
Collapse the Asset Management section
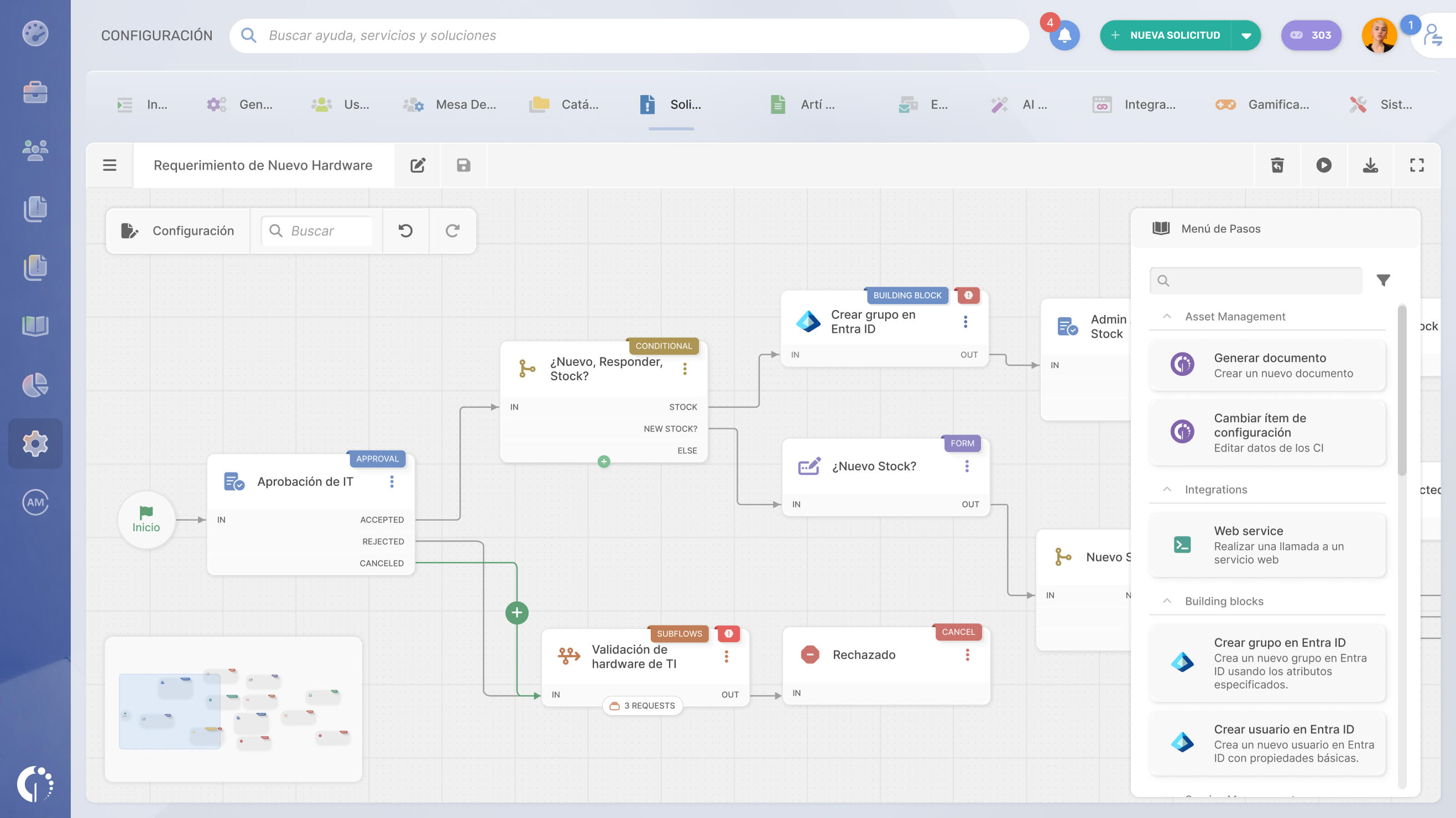(x=1166, y=316)
